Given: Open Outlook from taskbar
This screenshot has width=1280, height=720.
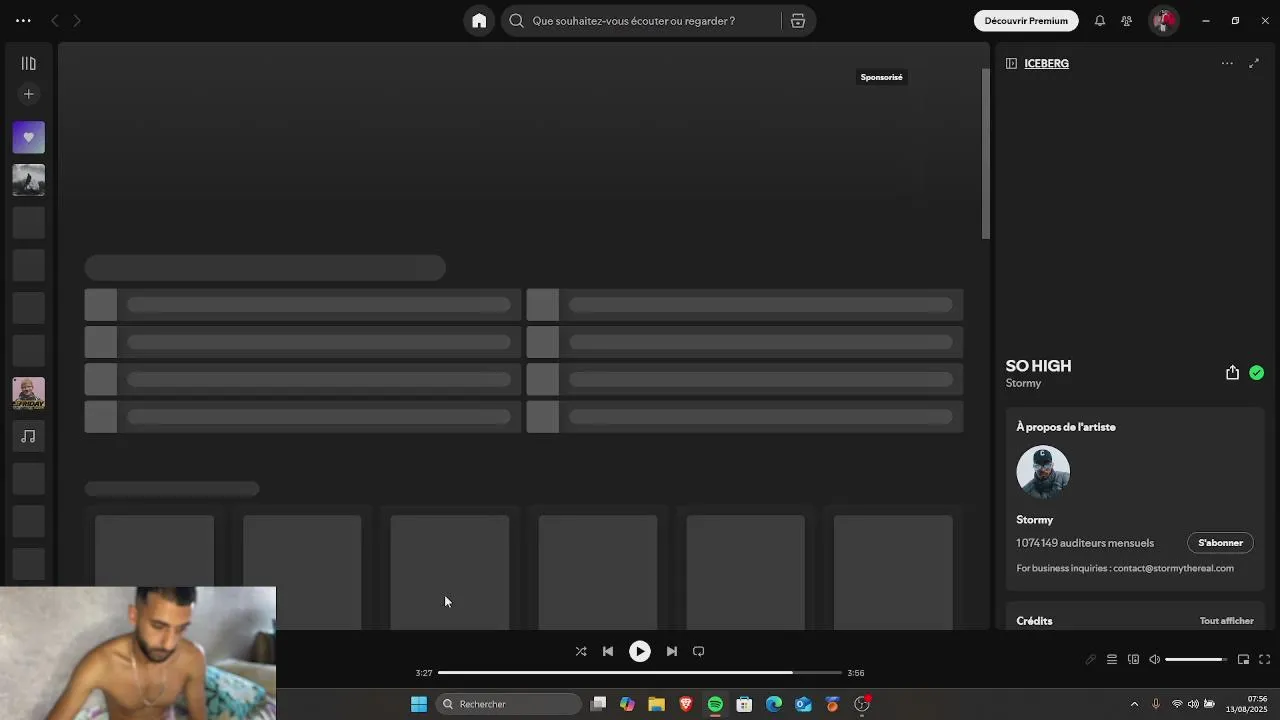Looking at the screenshot, I should click(x=803, y=704).
